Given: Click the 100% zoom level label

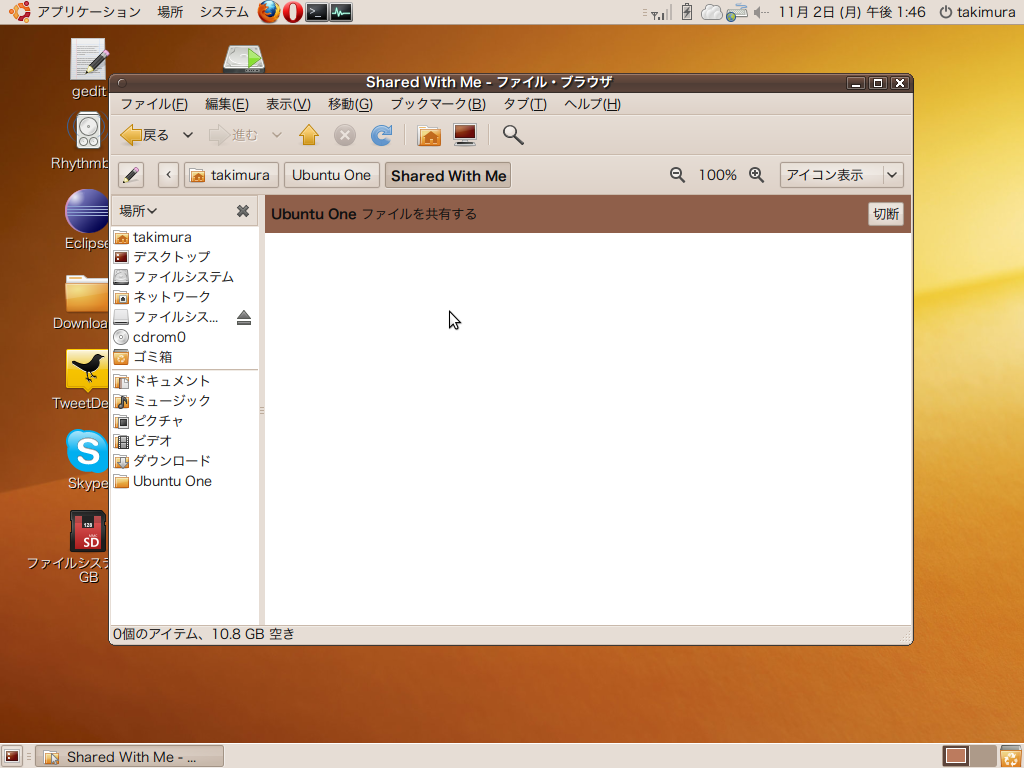Looking at the screenshot, I should tap(717, 175).
